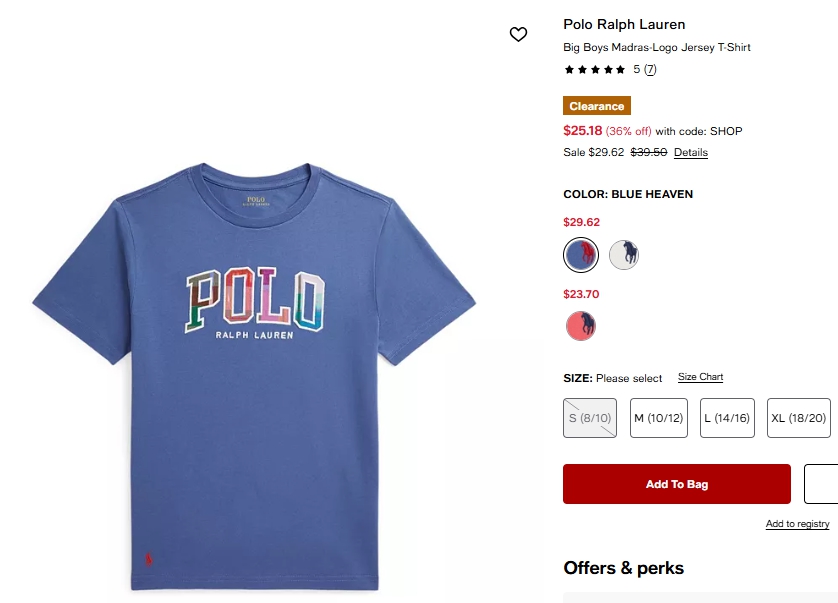Viewport: 838px width, 603px height.
Task: Click the Add To Bag button
Action: tap(677, 484)
